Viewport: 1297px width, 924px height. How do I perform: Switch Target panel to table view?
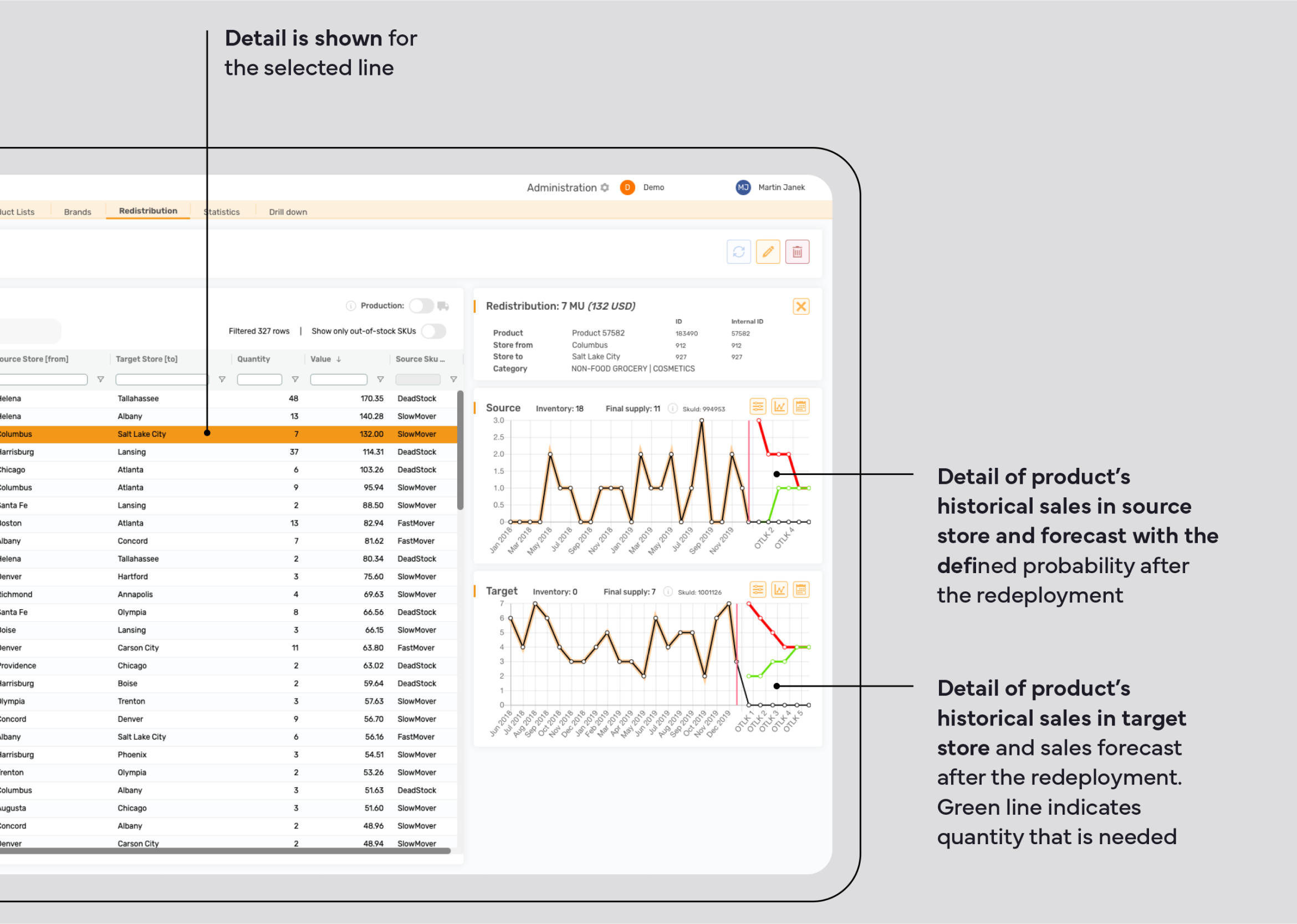801,589
